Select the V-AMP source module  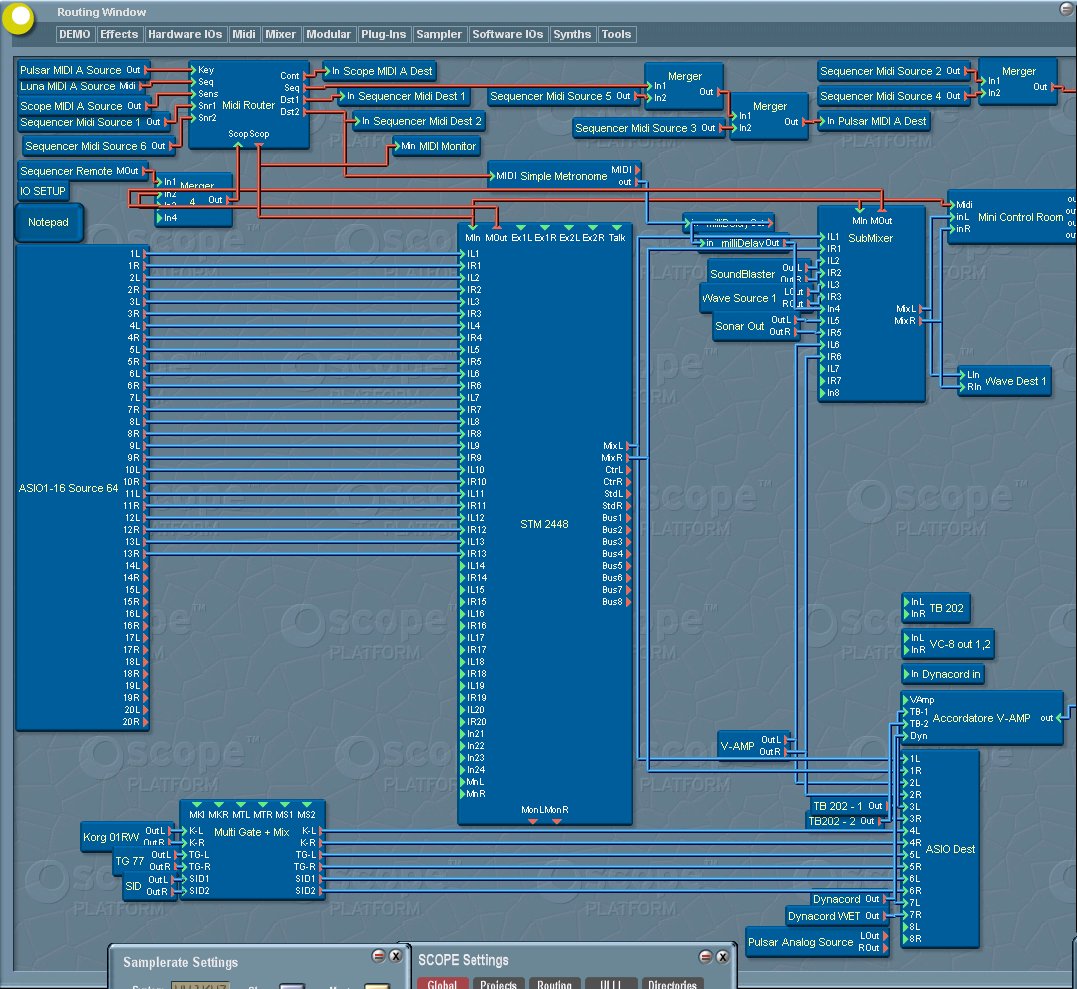753,746
